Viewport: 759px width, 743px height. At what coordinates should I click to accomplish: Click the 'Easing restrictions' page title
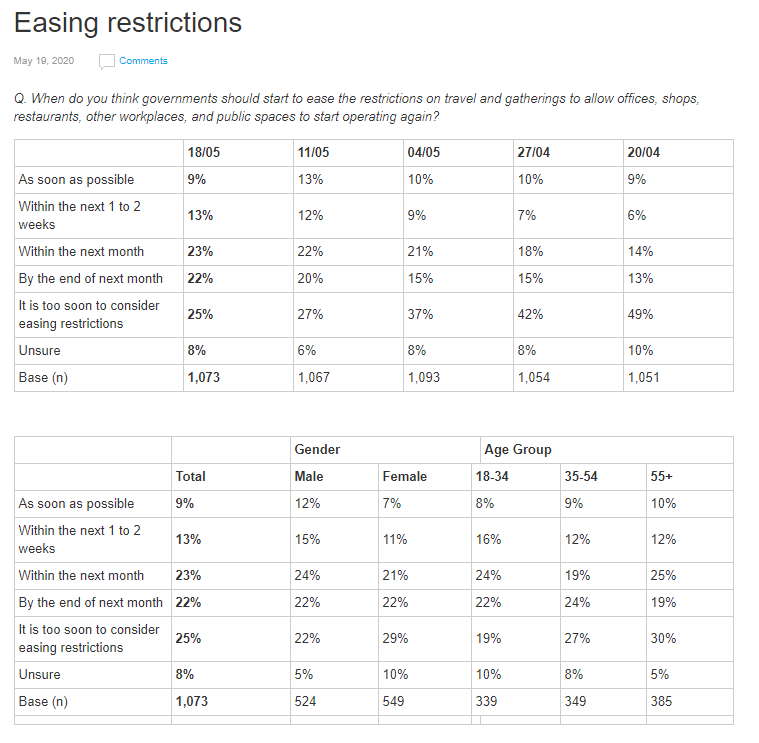pyautogui.click(x=128, y=23)
